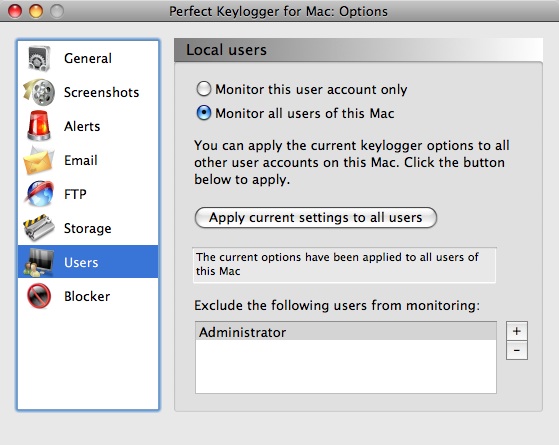Image resolution: width=559 pixels, height=445 pixels.
Task: Go to the Email envelope icon
Action: [39, 160]
